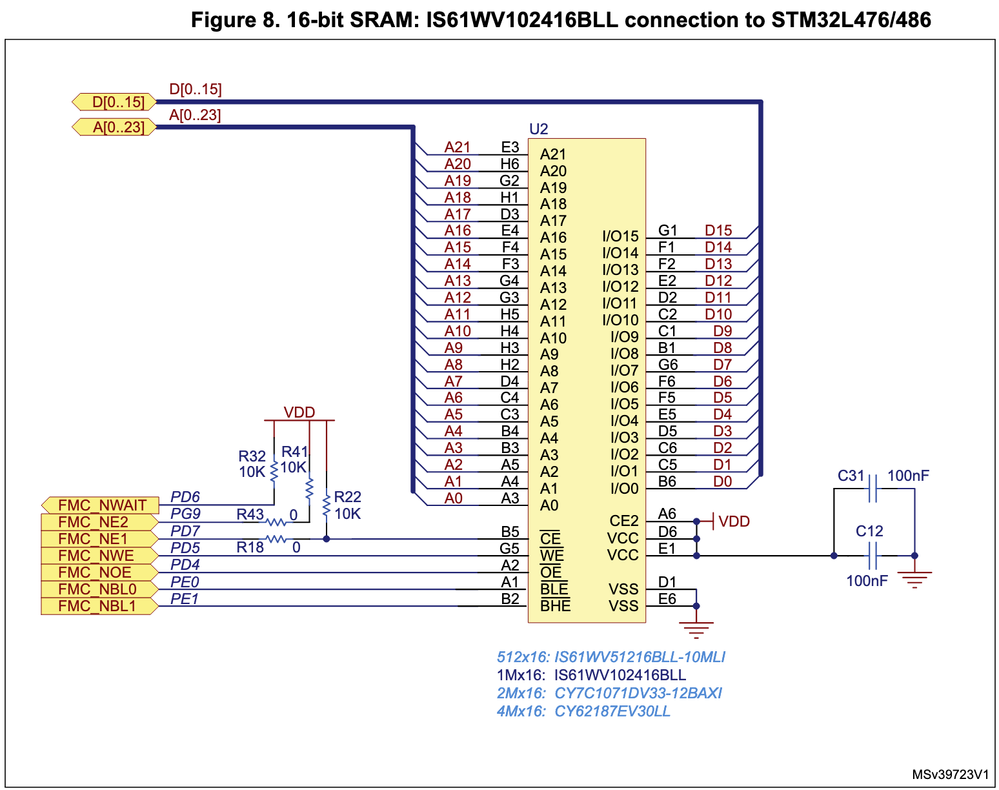This screenshot has width=999, height=790.
Task: Click the WE pin name on U2
Action: click(x=552, y=555)
